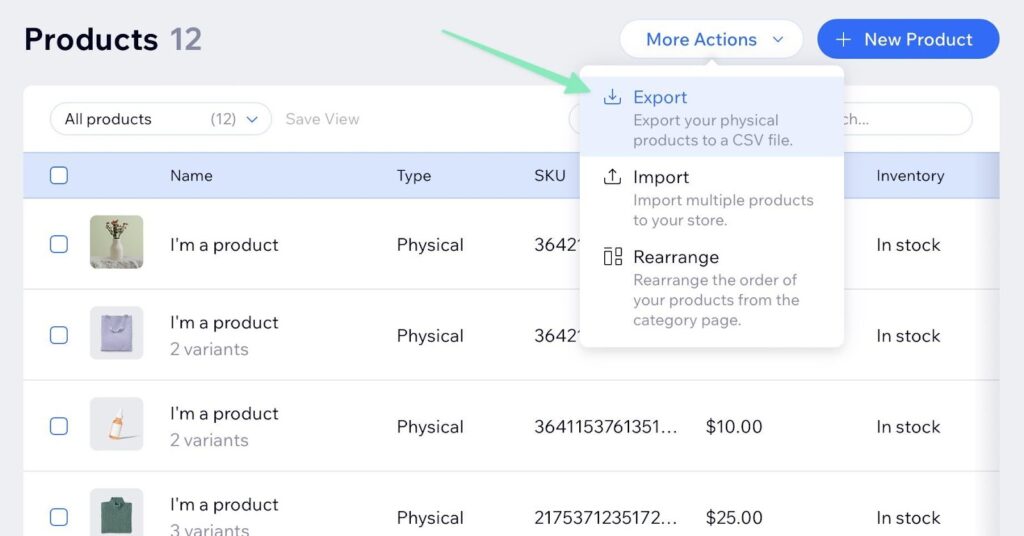This screenshot has width=1024, height=536.
Task: Click the plus icon on New Product
Action: [843, 39]
